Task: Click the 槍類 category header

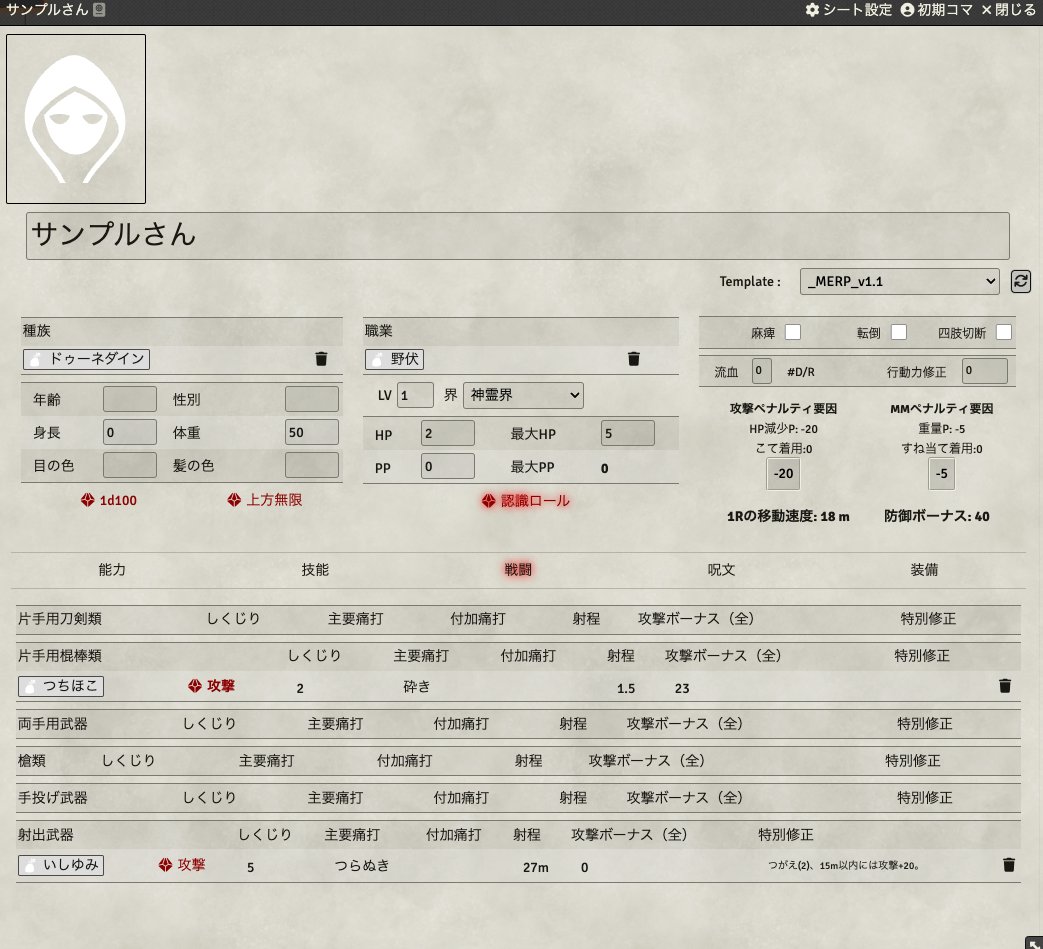Action: tap(32, 761)
